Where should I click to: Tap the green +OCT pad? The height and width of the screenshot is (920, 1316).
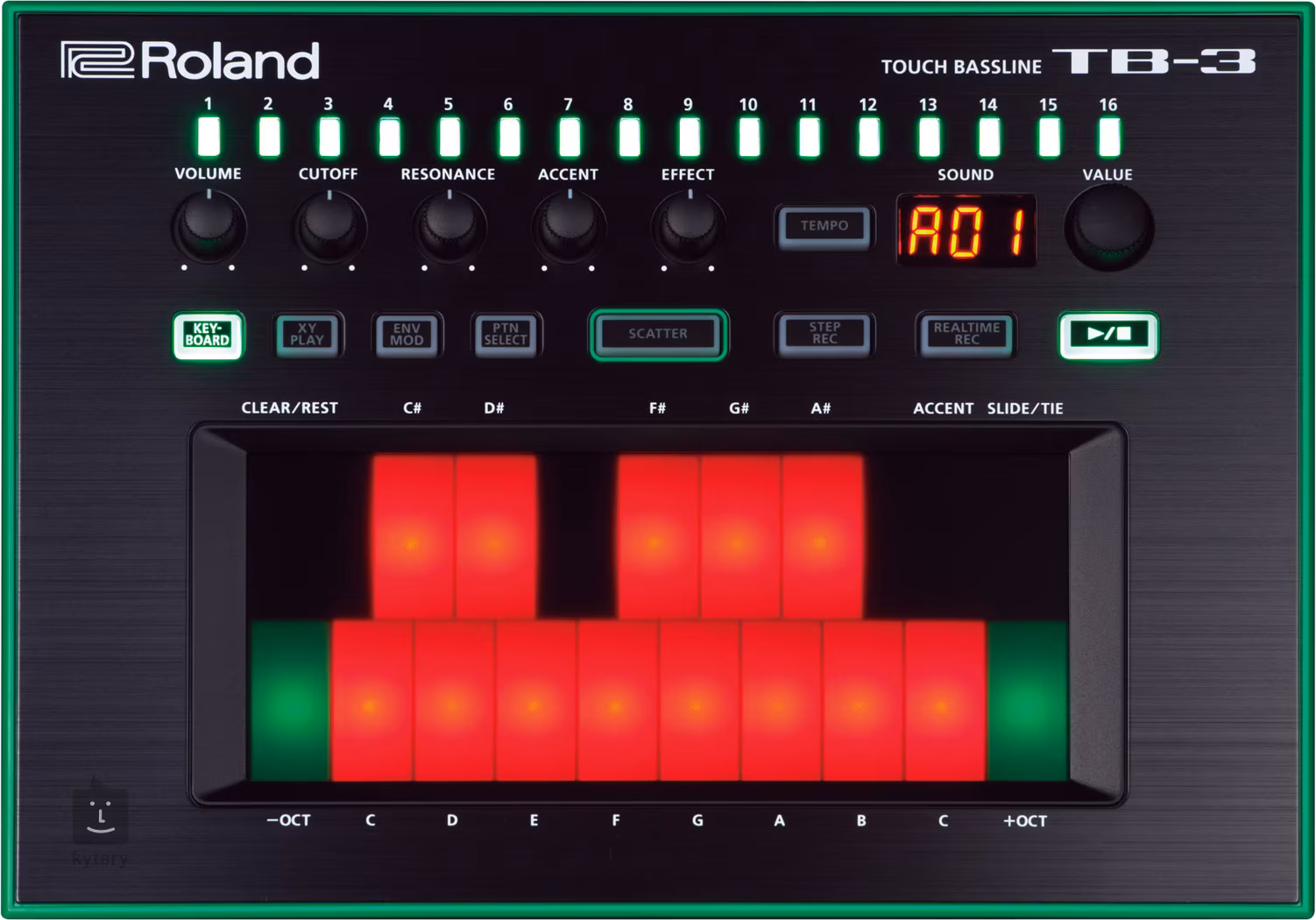click(x=1026, y=701)
